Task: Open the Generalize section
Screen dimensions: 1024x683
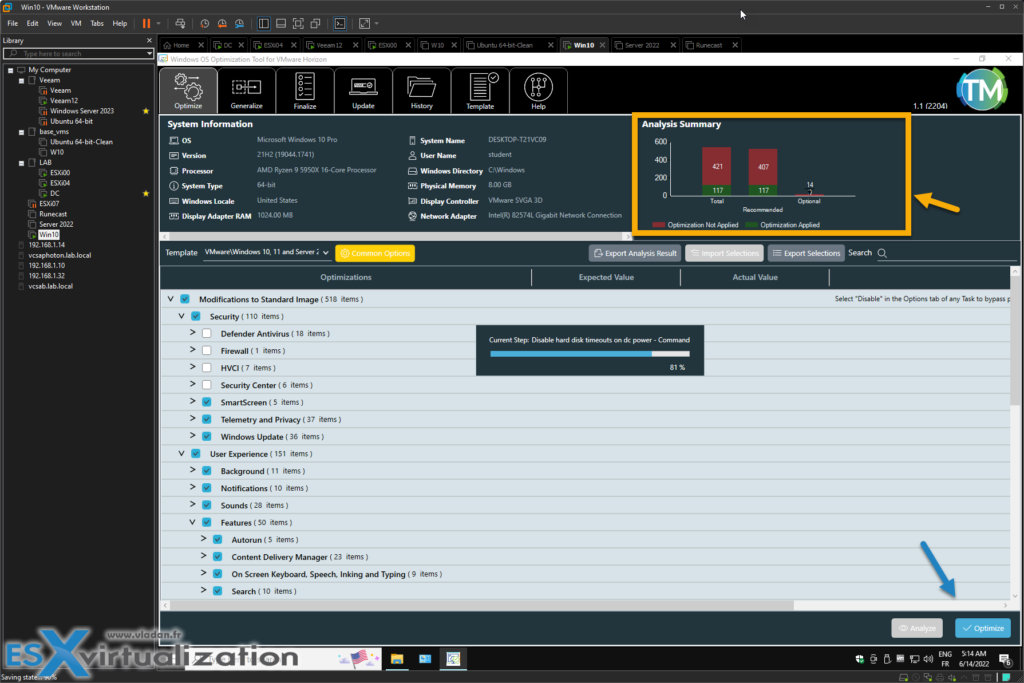Action: click(x=246, y=90)
